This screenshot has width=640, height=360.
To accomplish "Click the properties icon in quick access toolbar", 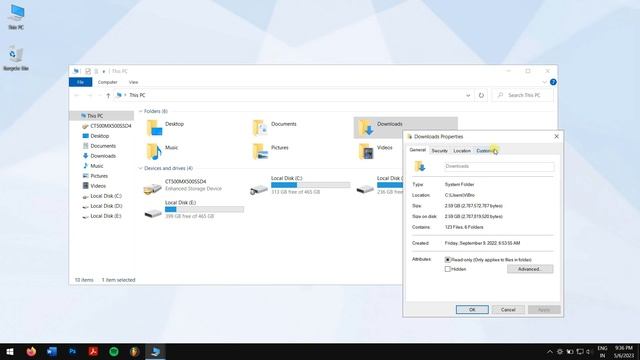I will tap(87, 71).
